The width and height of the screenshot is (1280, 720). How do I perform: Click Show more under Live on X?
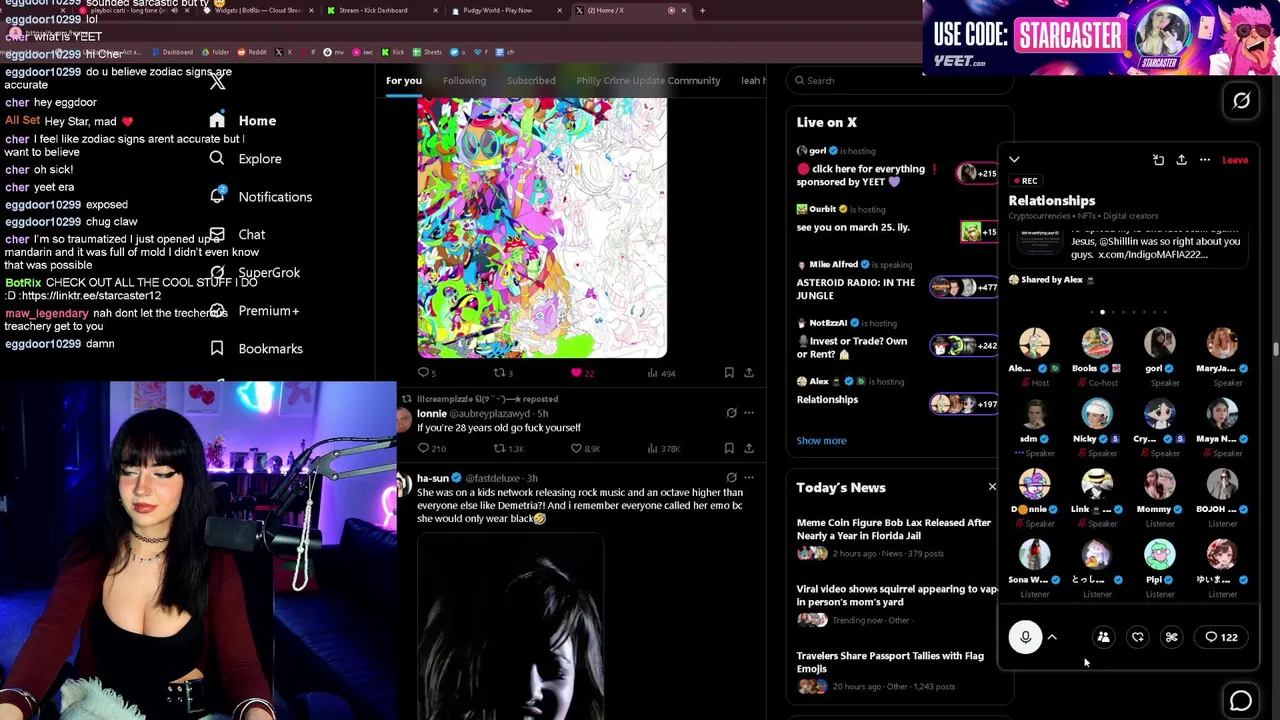click(821, 440)
